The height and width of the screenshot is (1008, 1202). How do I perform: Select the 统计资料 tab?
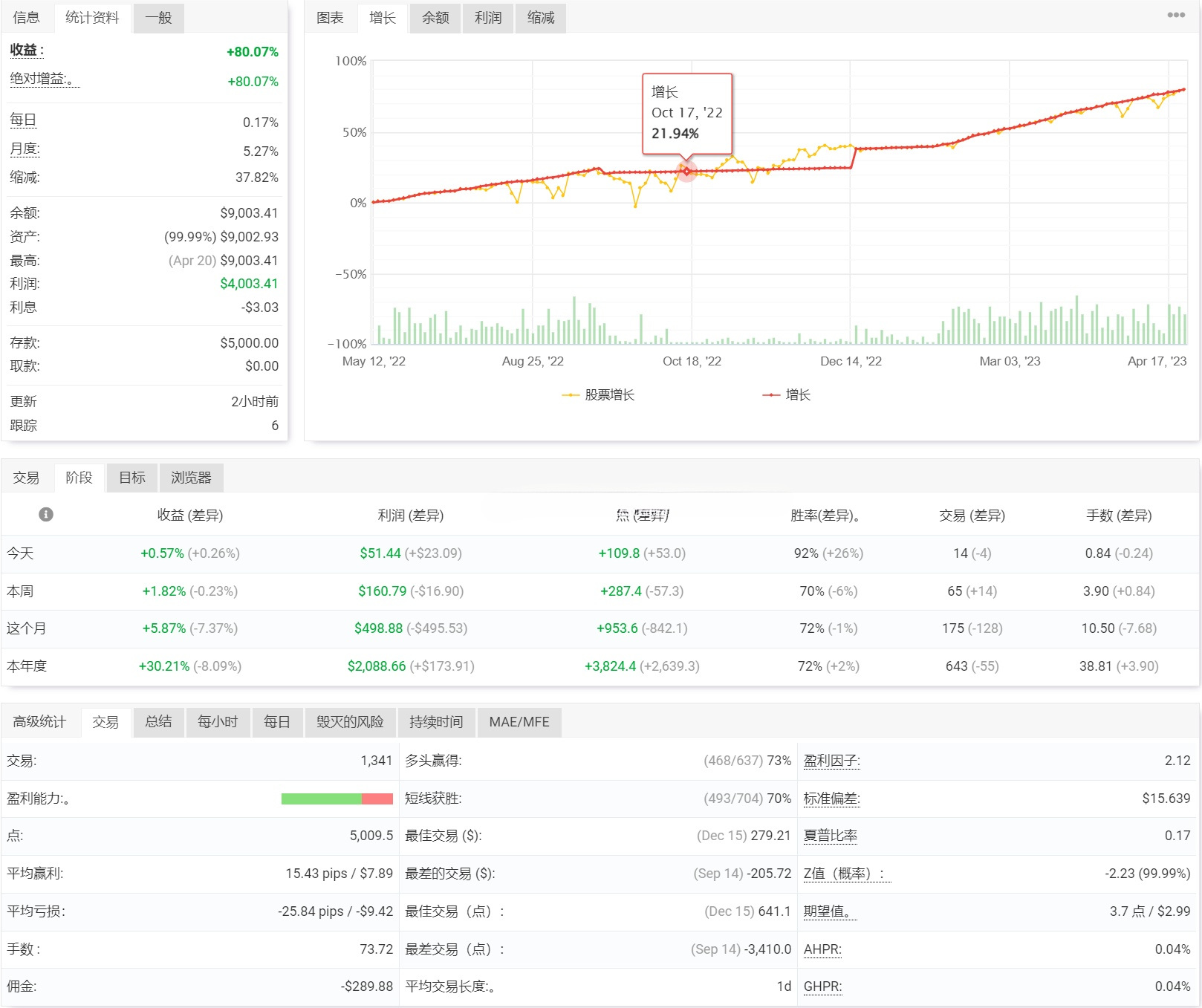click(92, 18)
